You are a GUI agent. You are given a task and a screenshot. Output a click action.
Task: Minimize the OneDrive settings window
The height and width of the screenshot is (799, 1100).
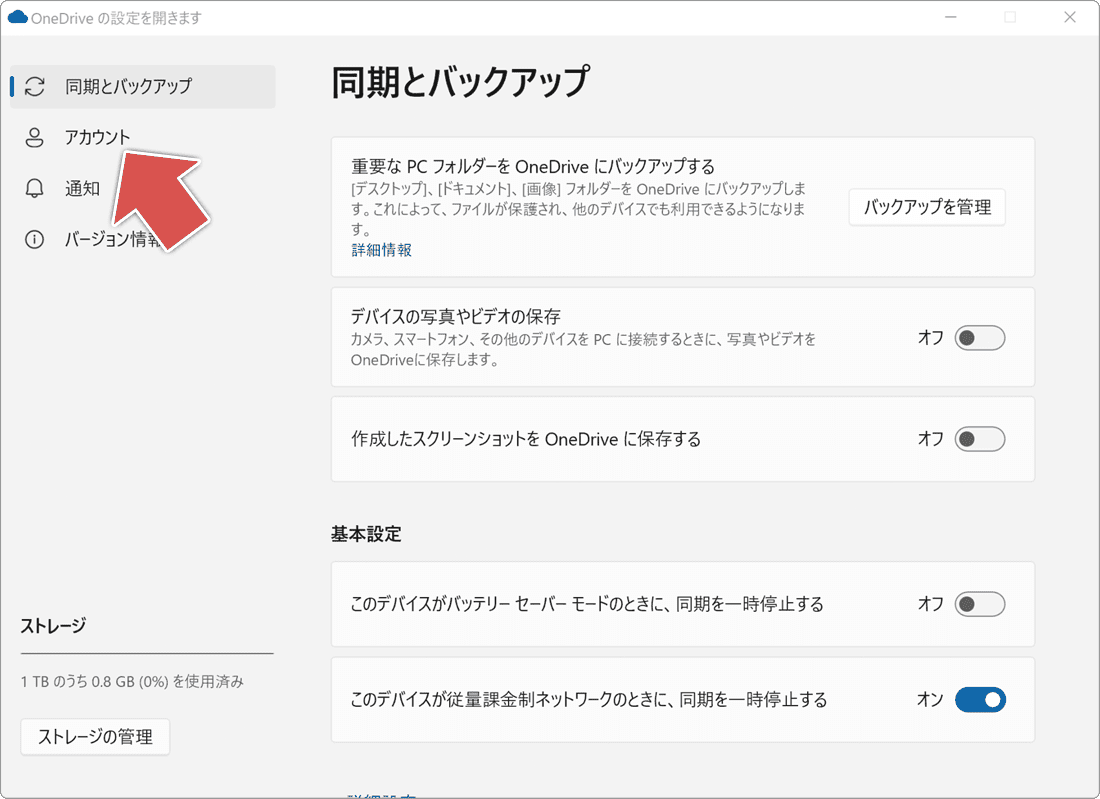pos(951,17)
